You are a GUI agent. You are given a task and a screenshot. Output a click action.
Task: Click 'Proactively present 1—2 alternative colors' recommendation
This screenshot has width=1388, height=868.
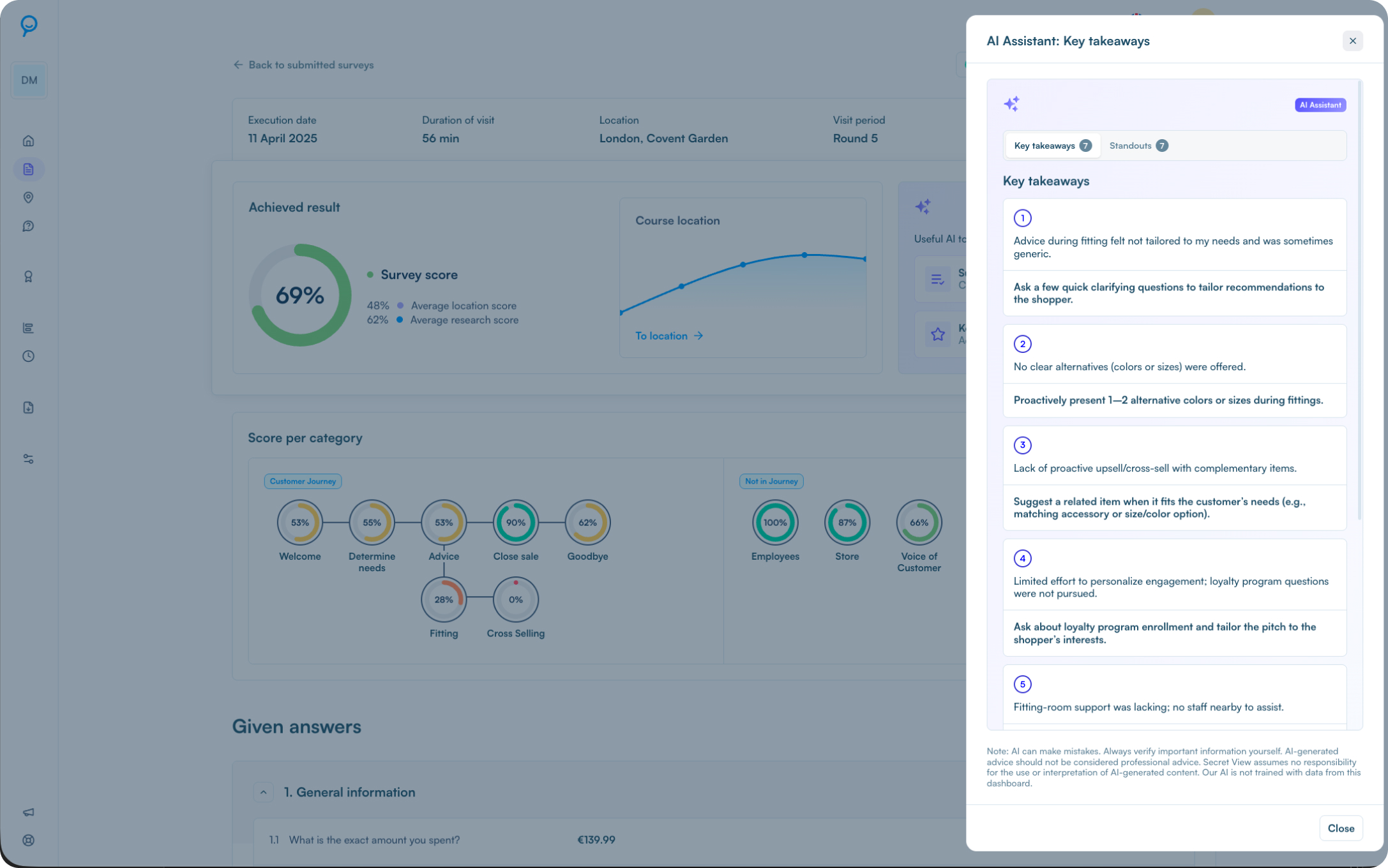[x=1168, y=400]
